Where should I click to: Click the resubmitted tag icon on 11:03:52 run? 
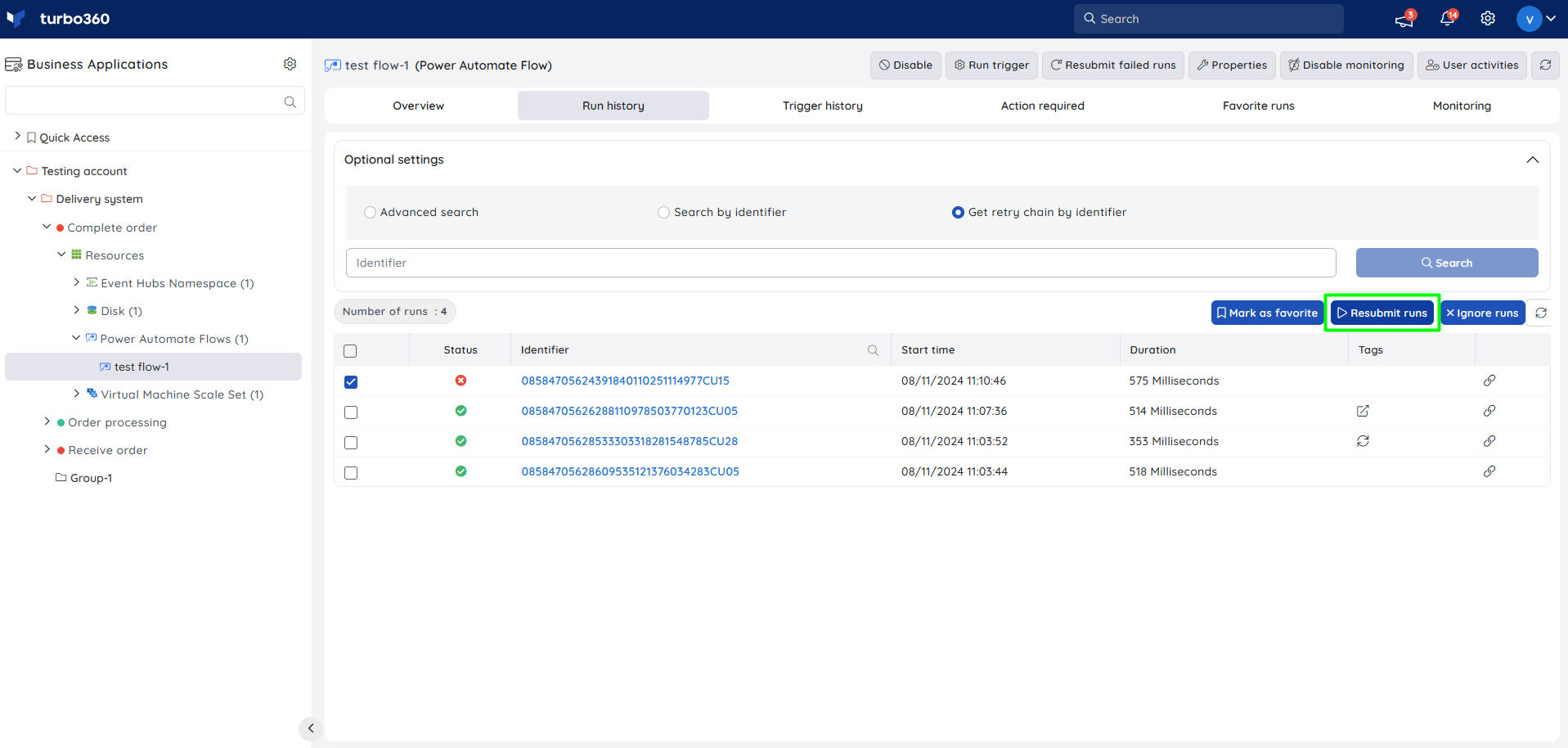(x=1363, y=441)
